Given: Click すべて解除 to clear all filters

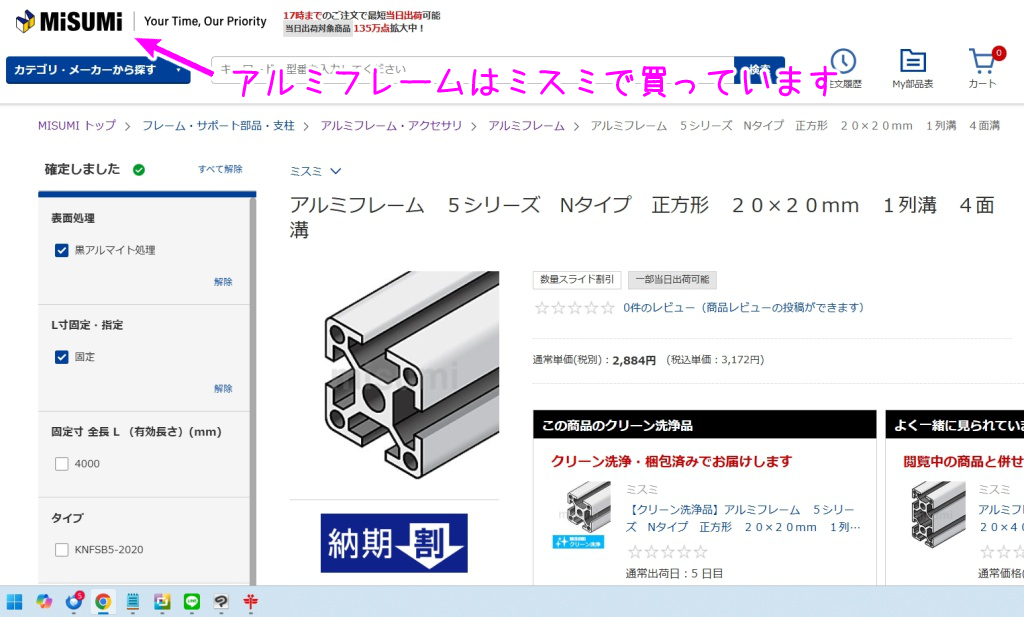Looking at the screenshot, I should (220, 169).
